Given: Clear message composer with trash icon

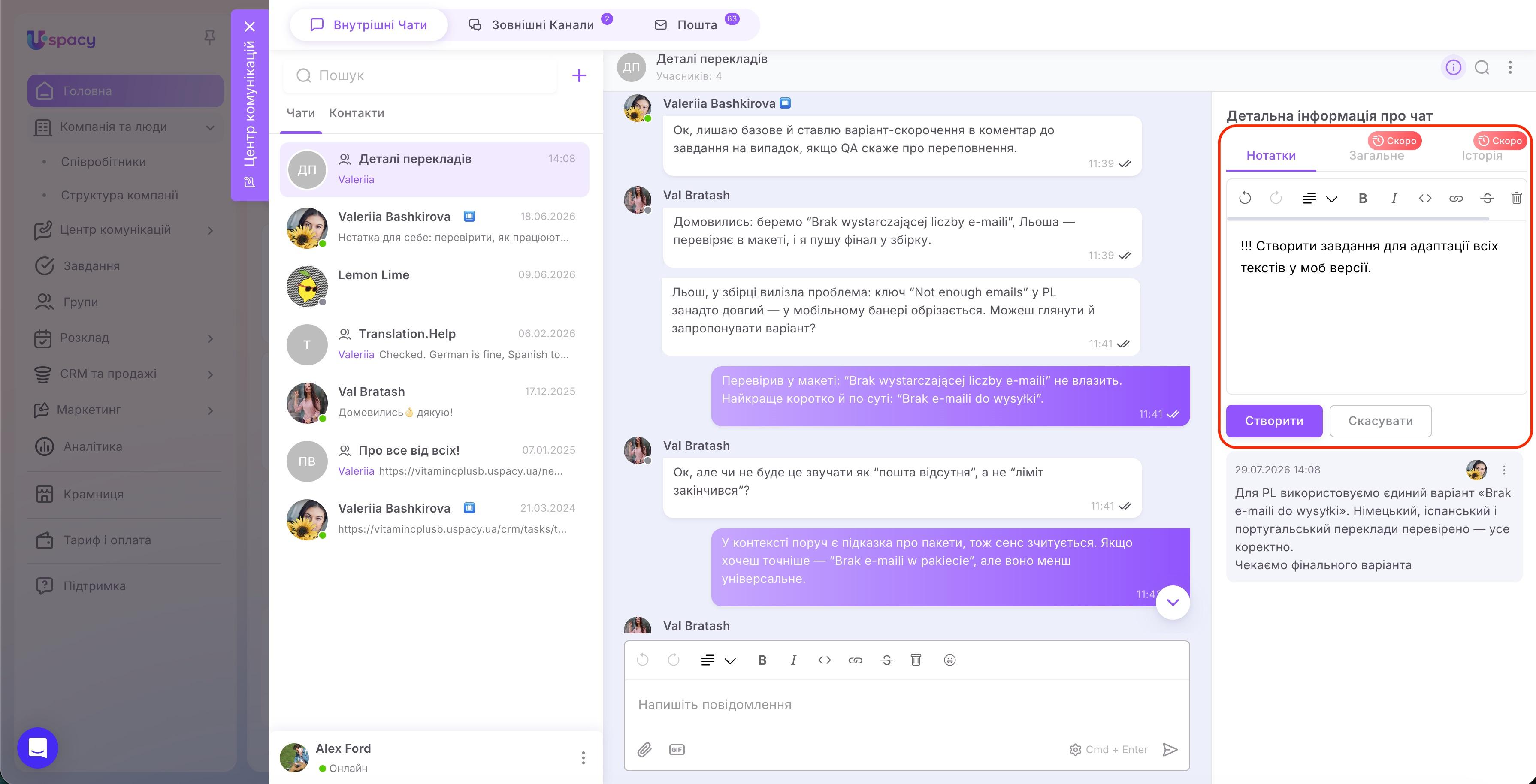Looking at the screenshot, I should [916, 659].
